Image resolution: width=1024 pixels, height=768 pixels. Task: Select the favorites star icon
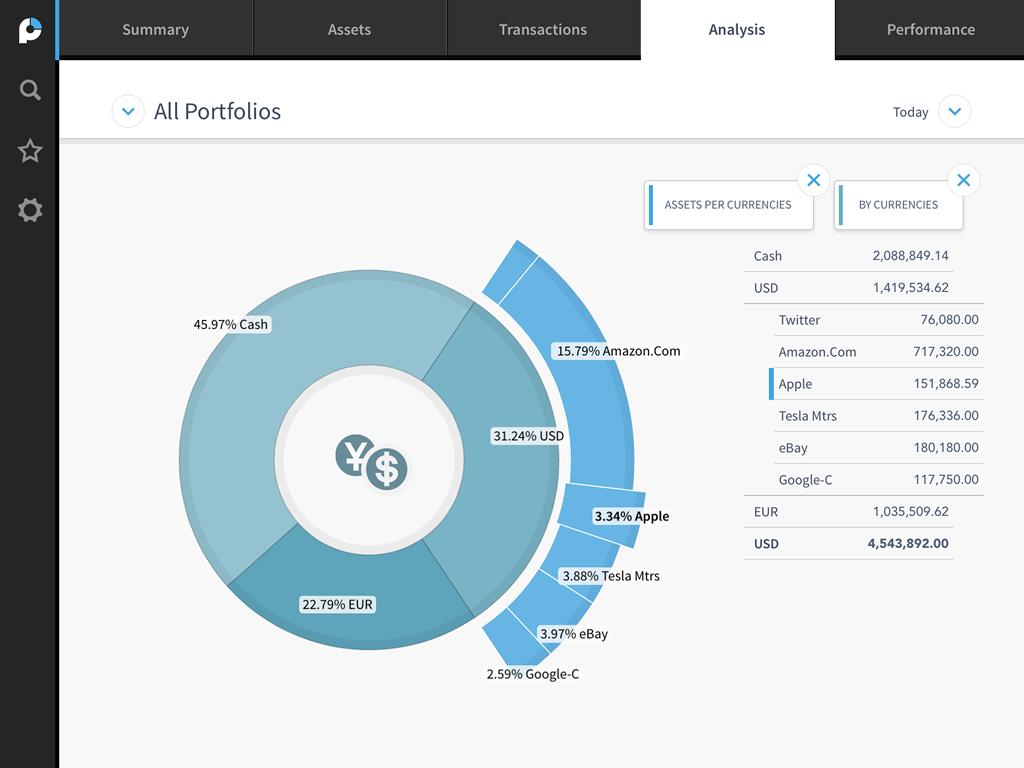pyautogui.click(x=30, y=150)
